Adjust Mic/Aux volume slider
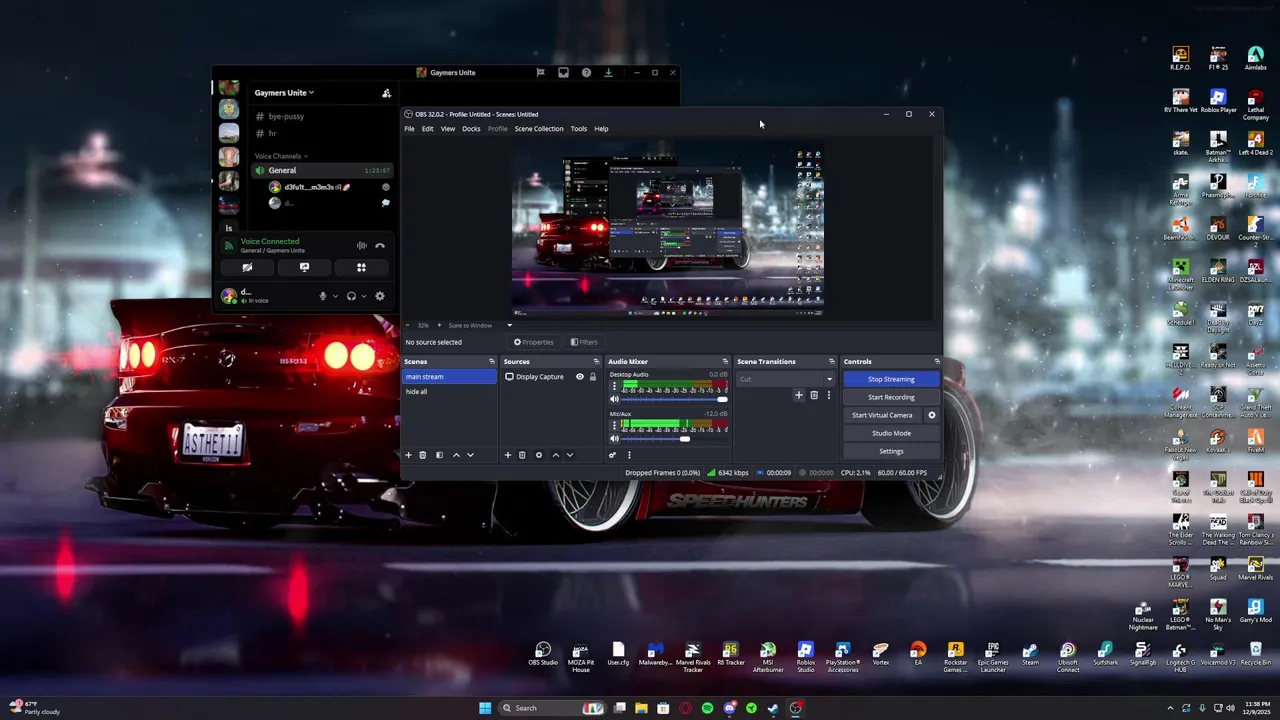 tap(675, 438)
